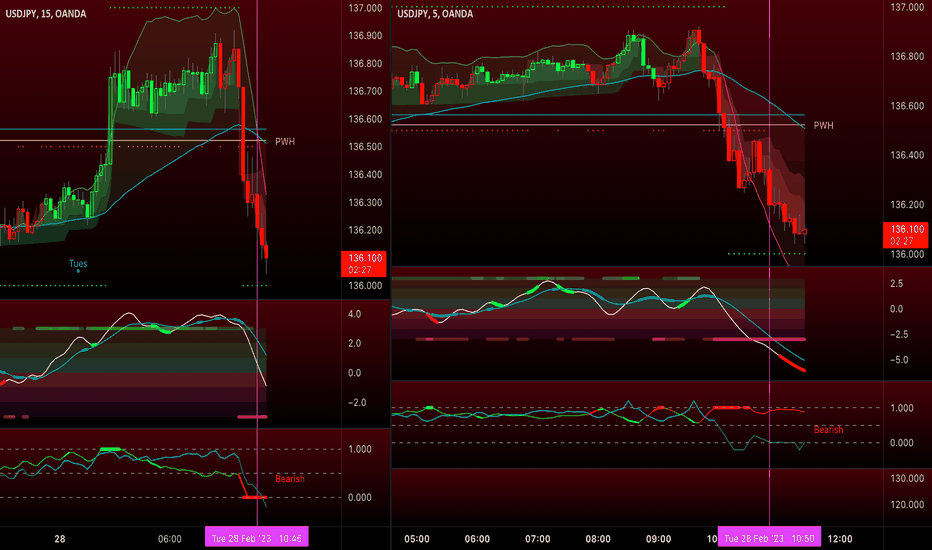The height and width of the screenshot is (550, 932).
Task: Click 137.000 on the 5-minute chart price scale
Action: [907, 7]
